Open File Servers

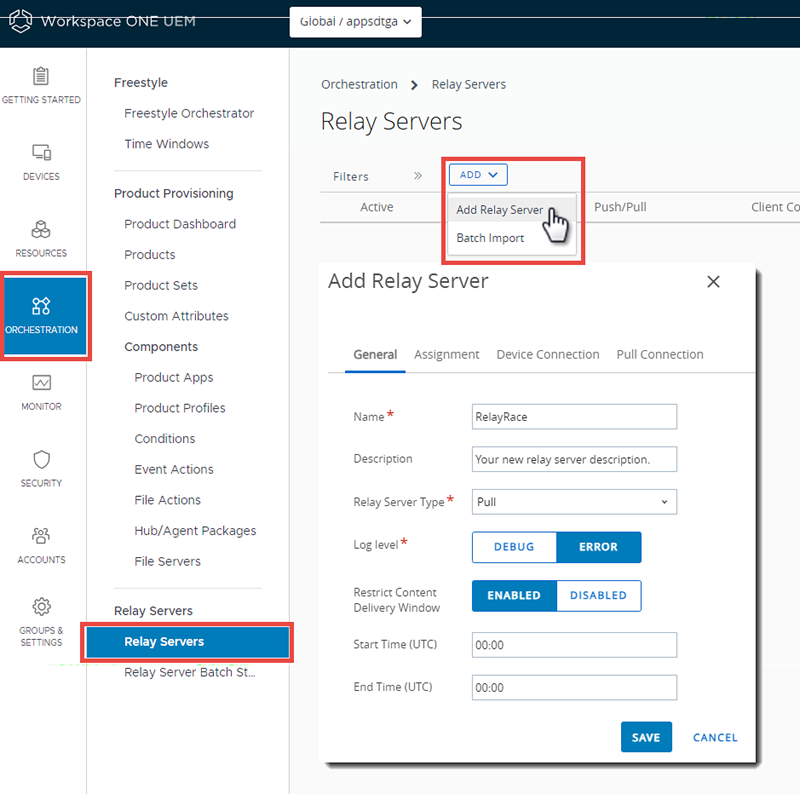tap(167, 561)
